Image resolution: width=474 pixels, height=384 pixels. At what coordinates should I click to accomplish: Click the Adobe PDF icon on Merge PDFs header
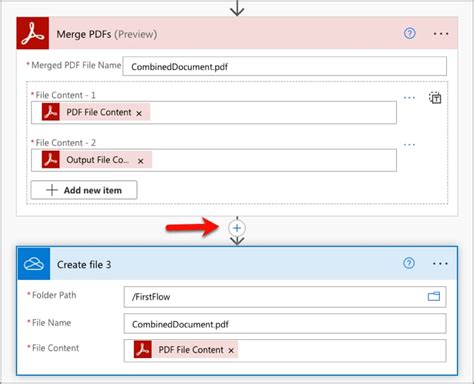[33, 33]
